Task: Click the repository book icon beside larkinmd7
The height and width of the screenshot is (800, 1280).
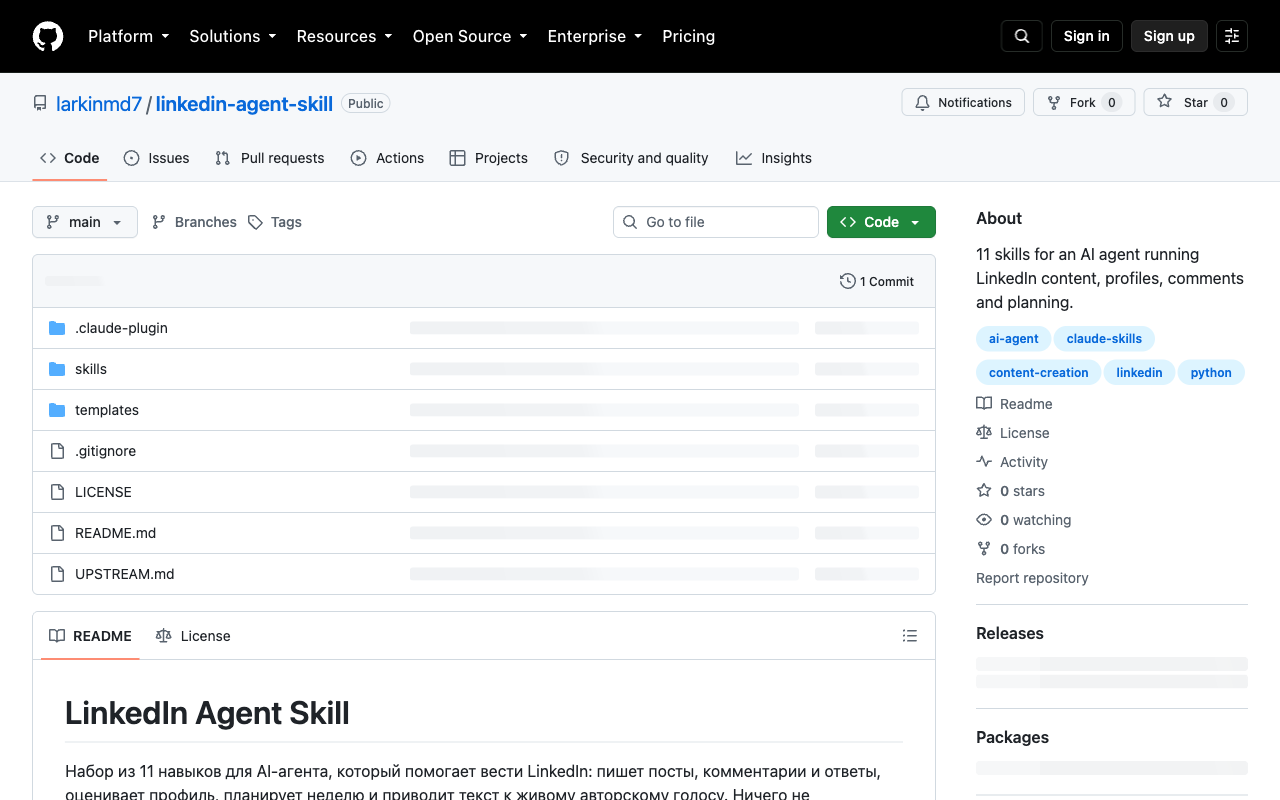Action: click(x=40, y=103)
